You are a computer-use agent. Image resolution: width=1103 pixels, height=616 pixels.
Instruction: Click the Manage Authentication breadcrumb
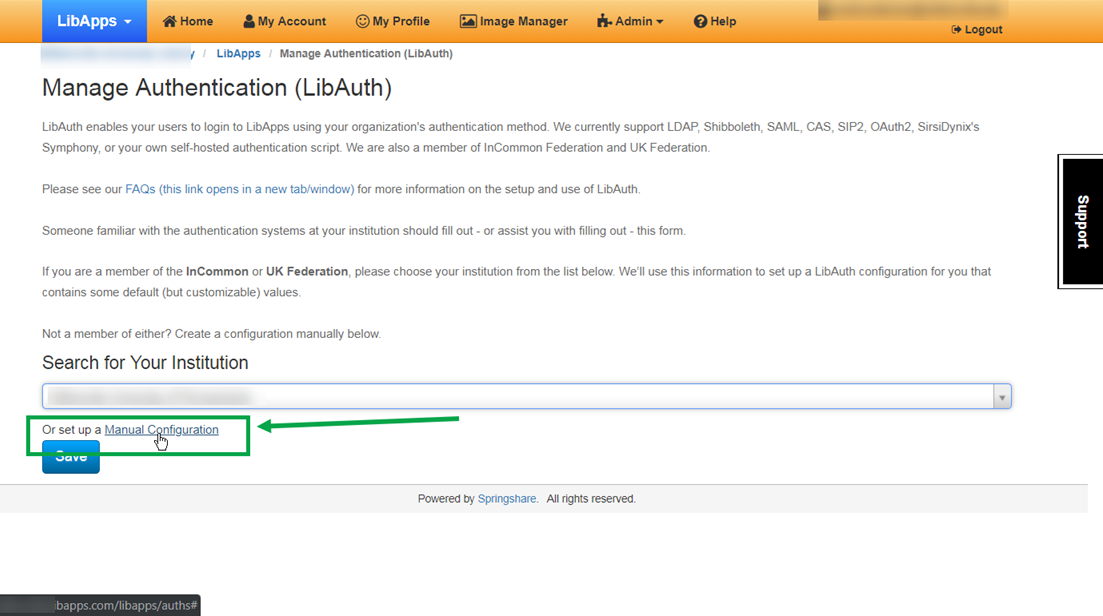pos(366,53)
